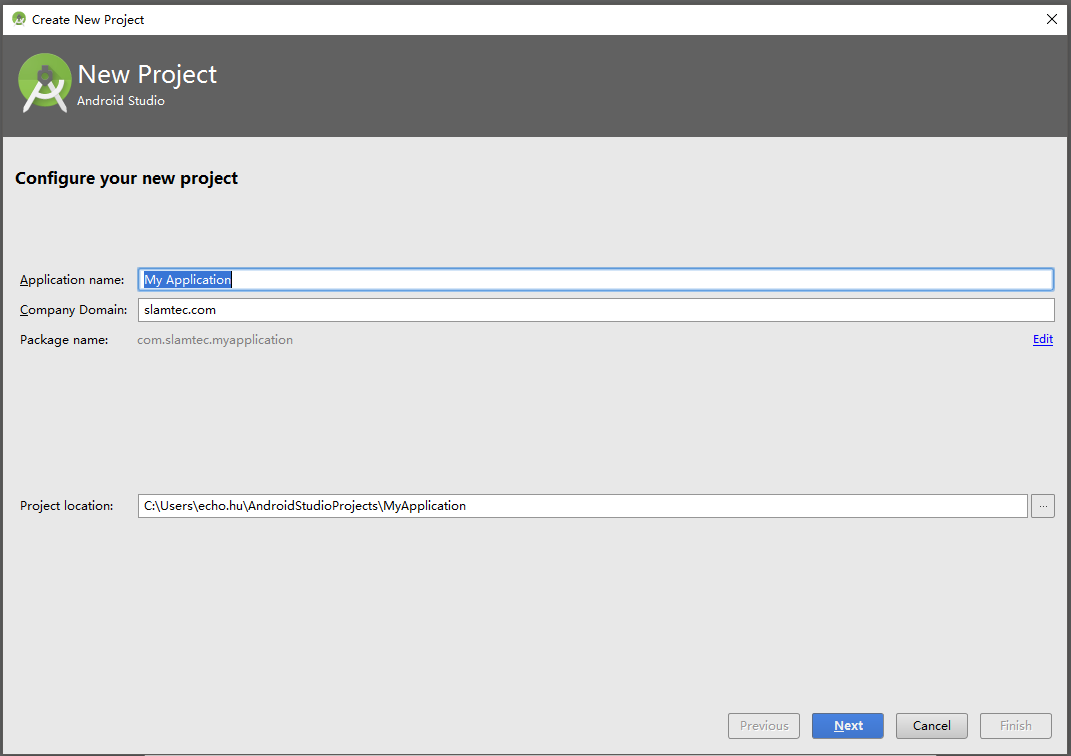The width and height of the screenshot is (1071, 756).
Task: Click the Company Domain text field
Action: pyautogui.click(x=500, y=309)
